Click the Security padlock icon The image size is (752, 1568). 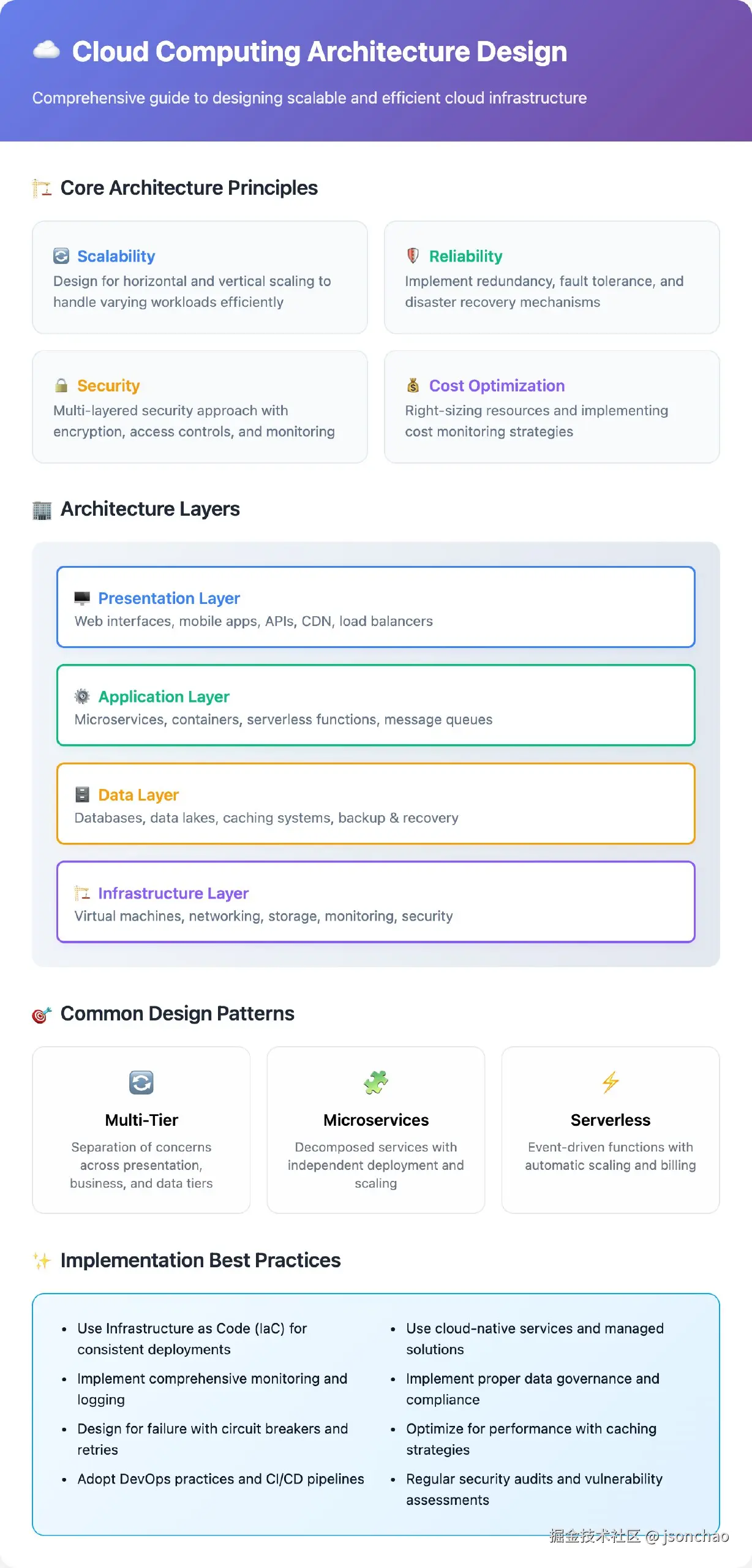point(61,385)
